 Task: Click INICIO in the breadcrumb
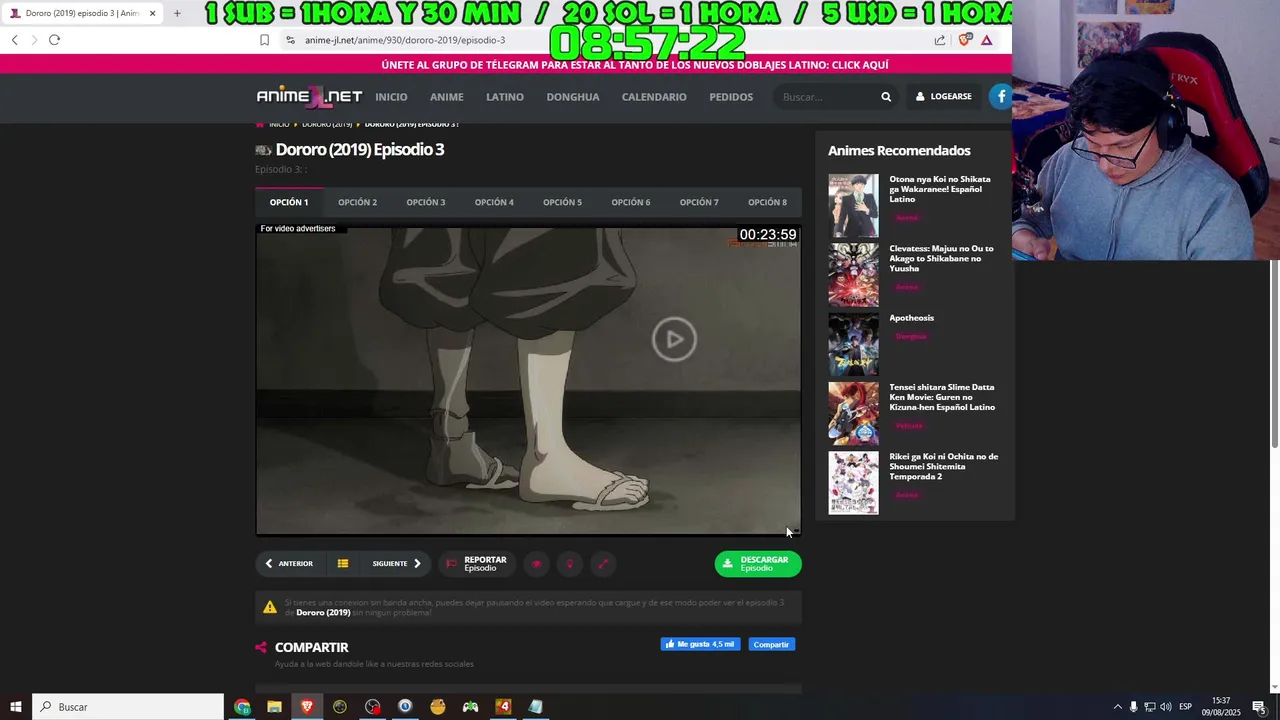(x=279, y=124)
